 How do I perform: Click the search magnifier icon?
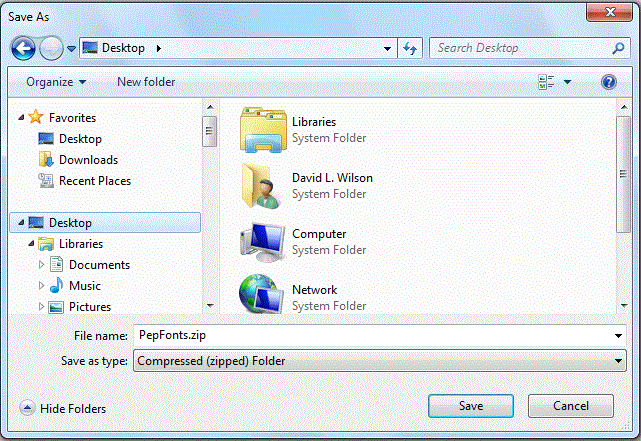[618, 48]
